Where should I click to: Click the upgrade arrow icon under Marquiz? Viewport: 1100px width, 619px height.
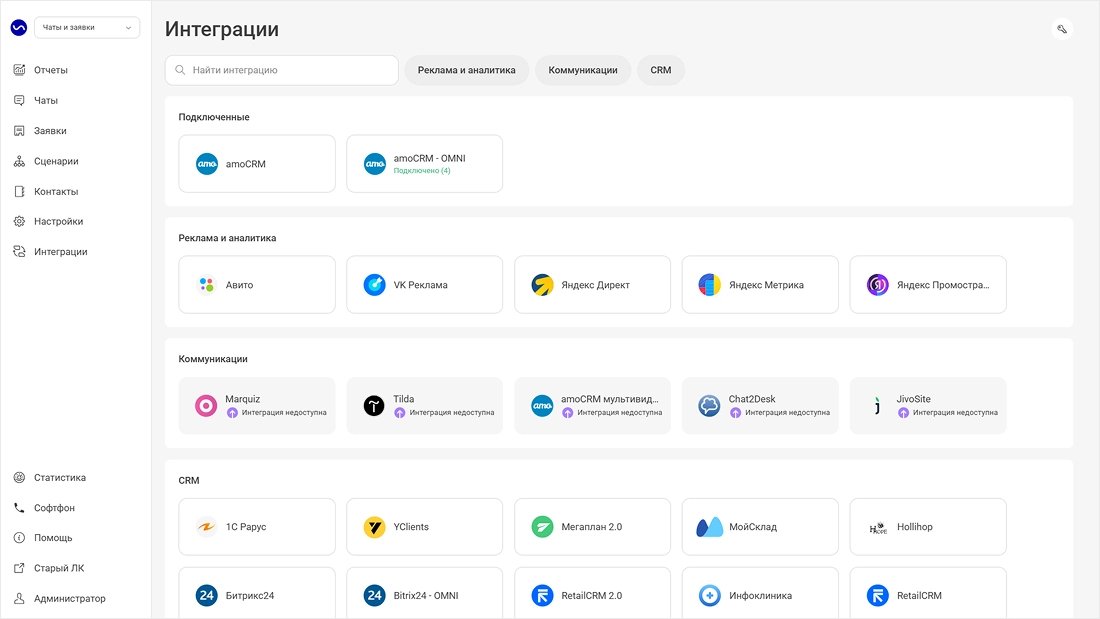coord(232,413)
